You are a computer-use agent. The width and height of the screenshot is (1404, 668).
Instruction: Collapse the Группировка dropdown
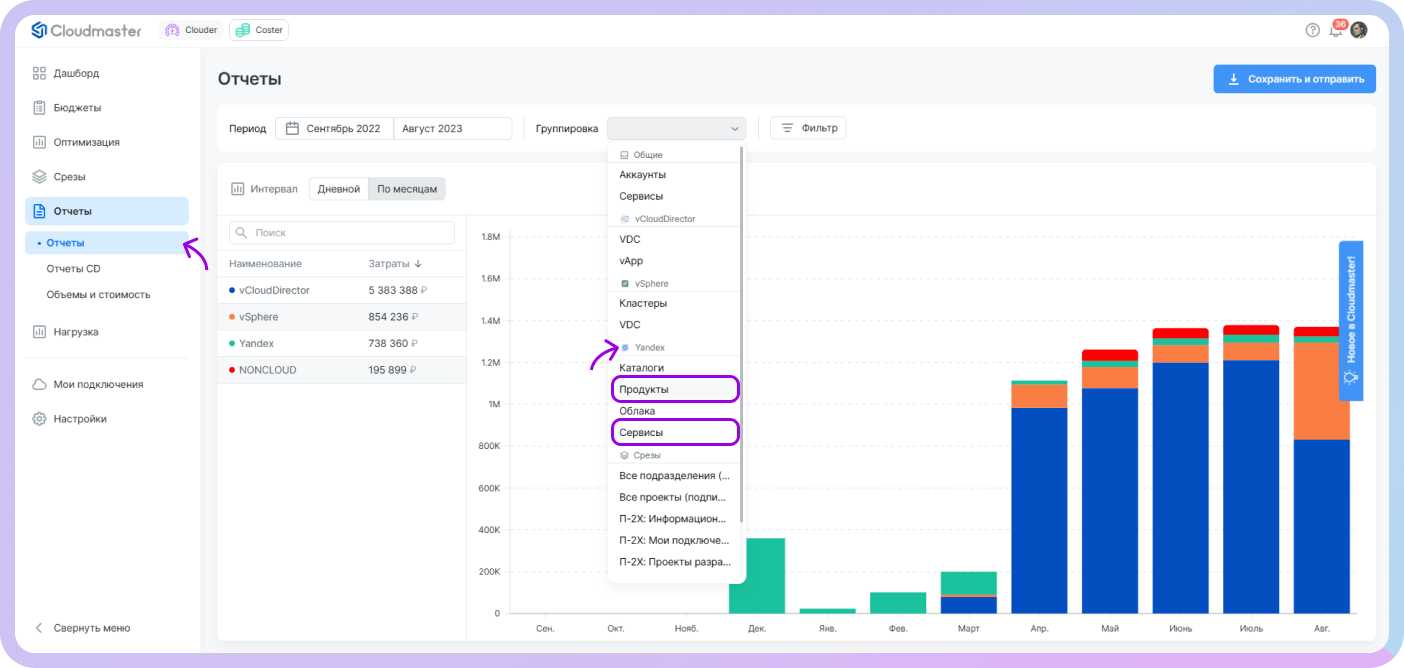pos(735,129)
